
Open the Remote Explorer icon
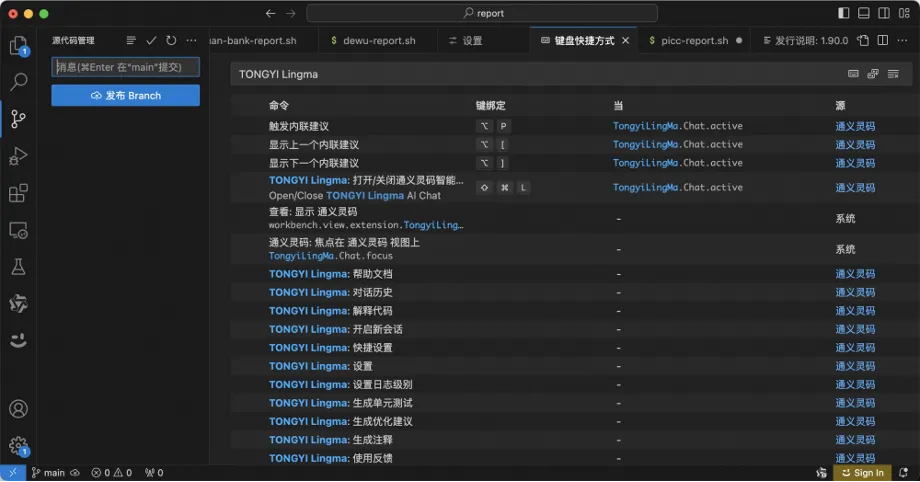[18, 230]
